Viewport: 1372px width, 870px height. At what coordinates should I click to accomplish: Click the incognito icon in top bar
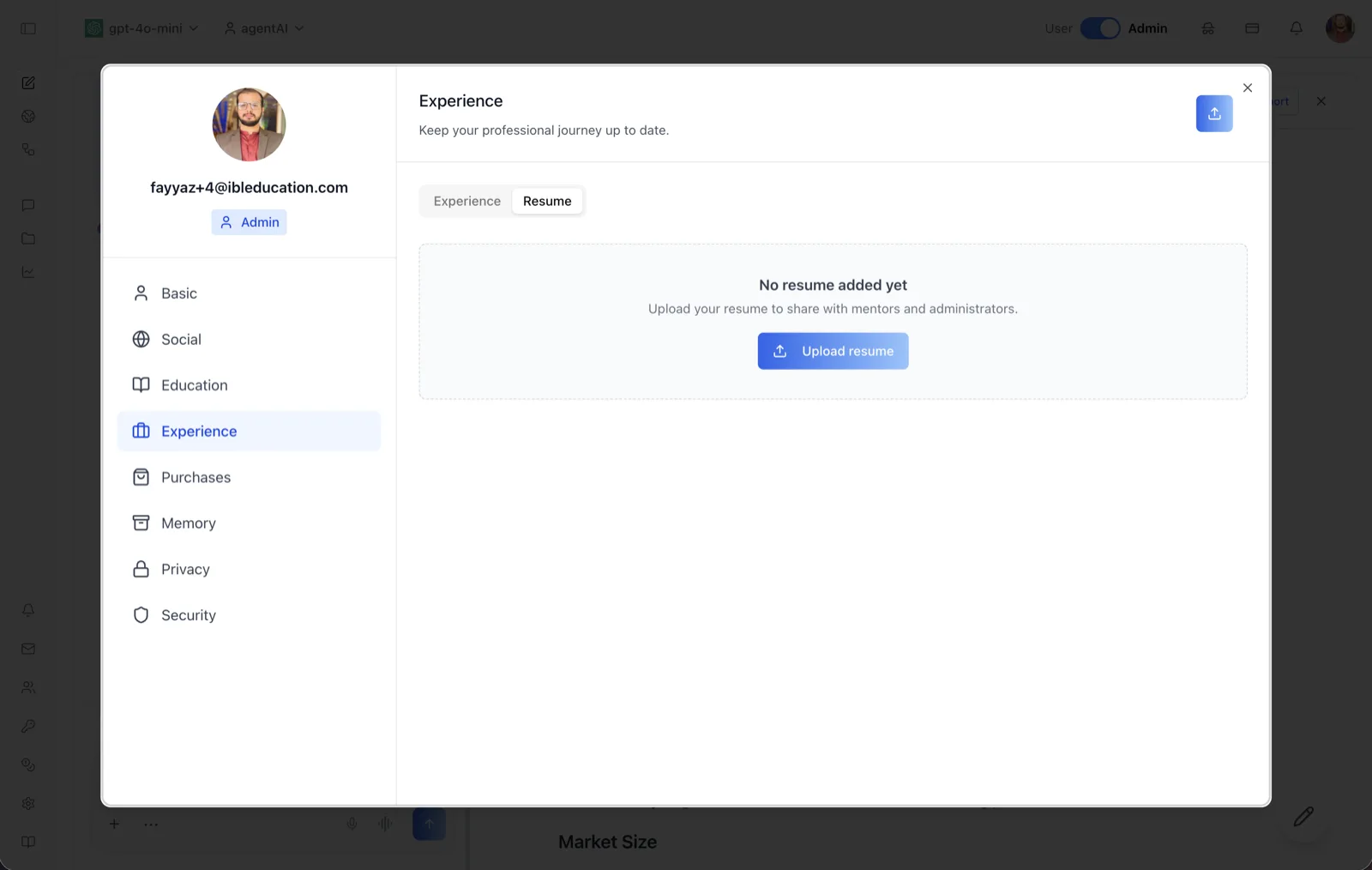click(x=1208, y=28)
